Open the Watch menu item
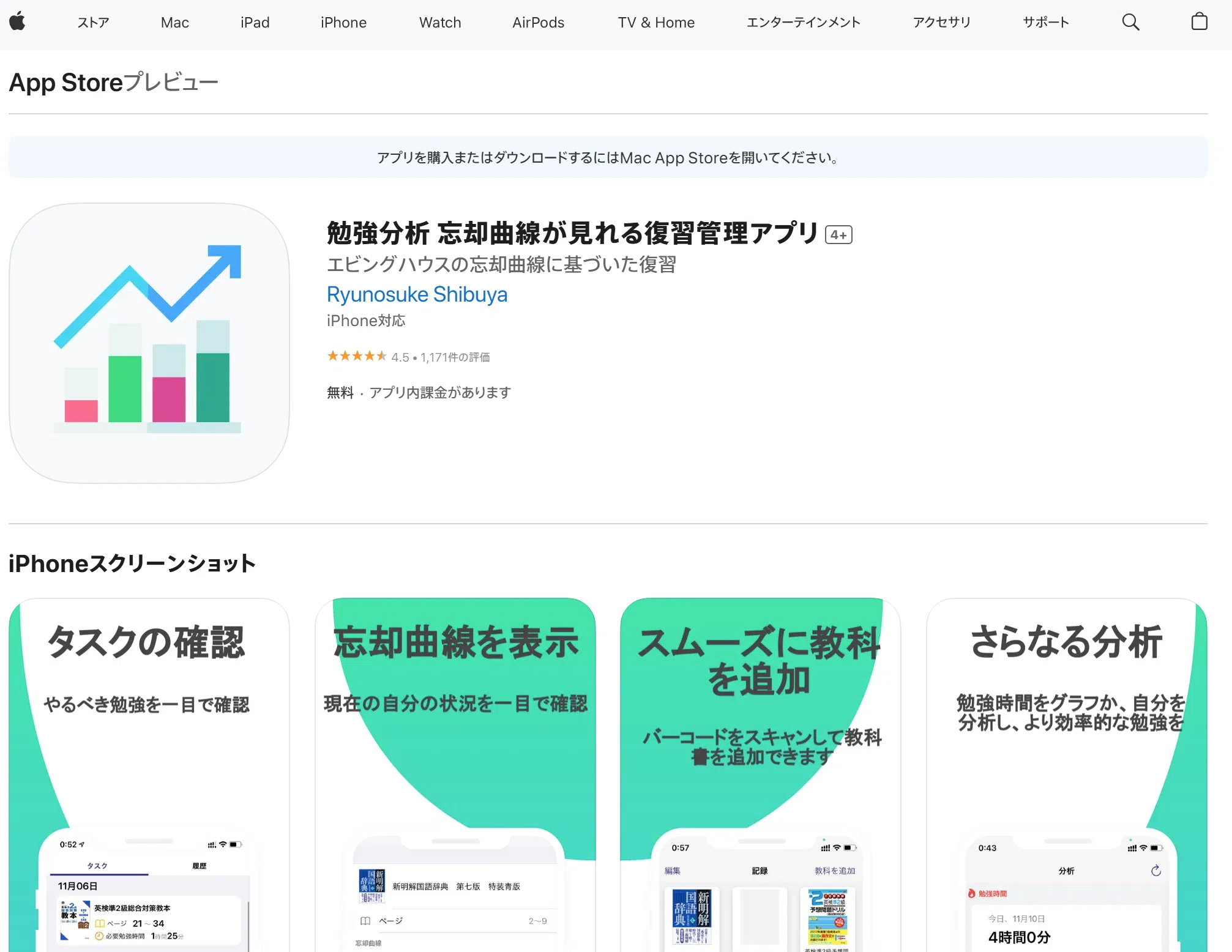This screenshot has height=952, width=1232. pos(440,23)
